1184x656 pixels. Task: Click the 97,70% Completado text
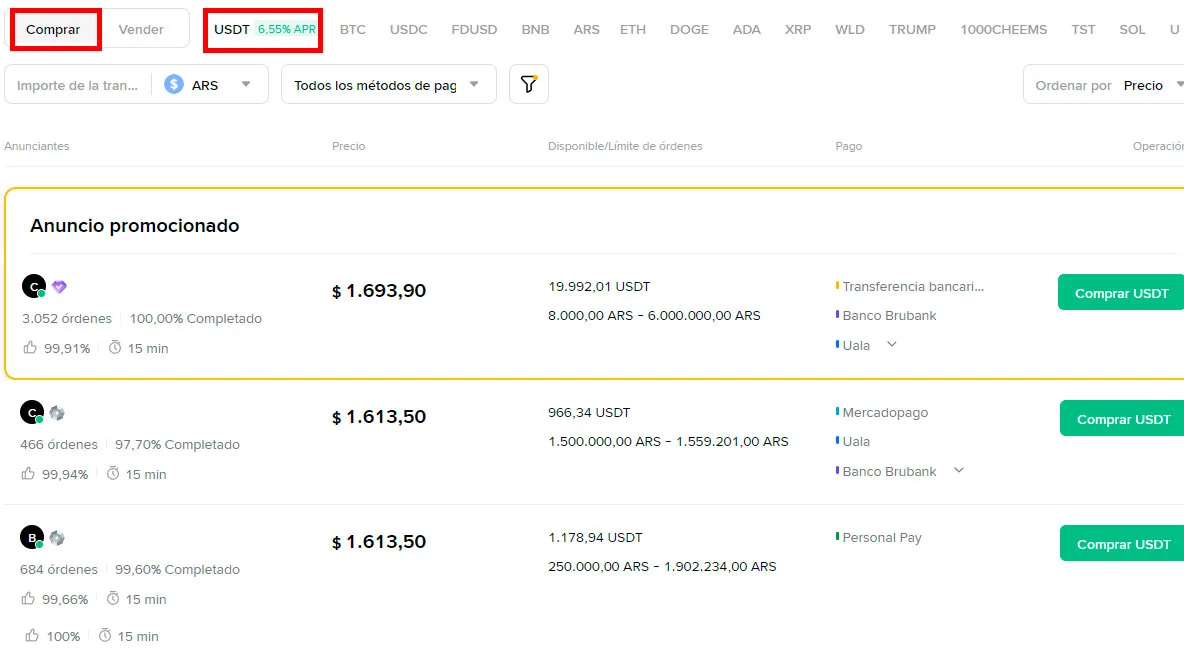tap(177, 445)
